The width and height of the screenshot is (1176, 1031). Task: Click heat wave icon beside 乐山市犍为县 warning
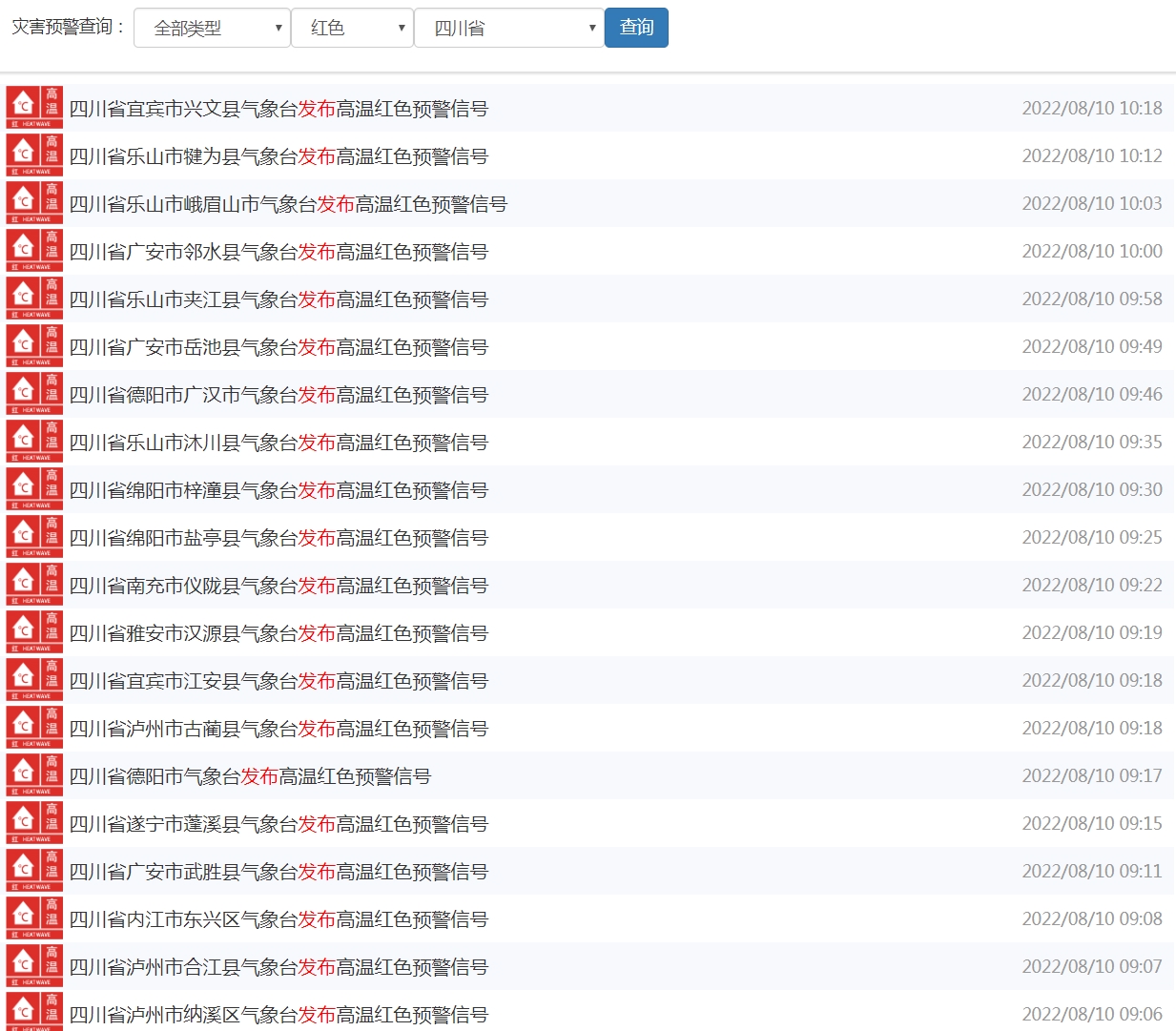tap(34, 155)
